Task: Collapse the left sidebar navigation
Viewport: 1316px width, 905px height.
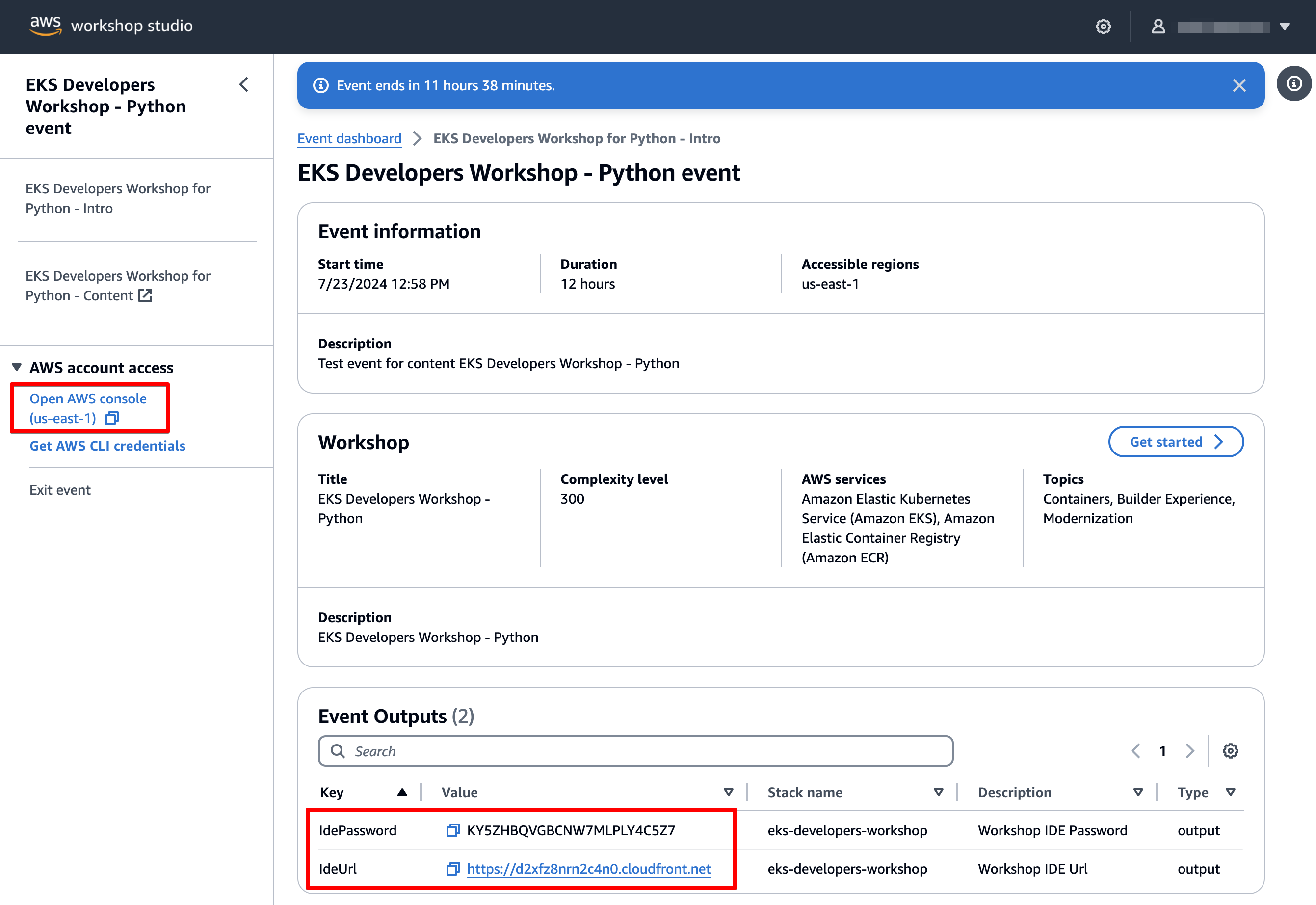Action: tap(244, 84)
